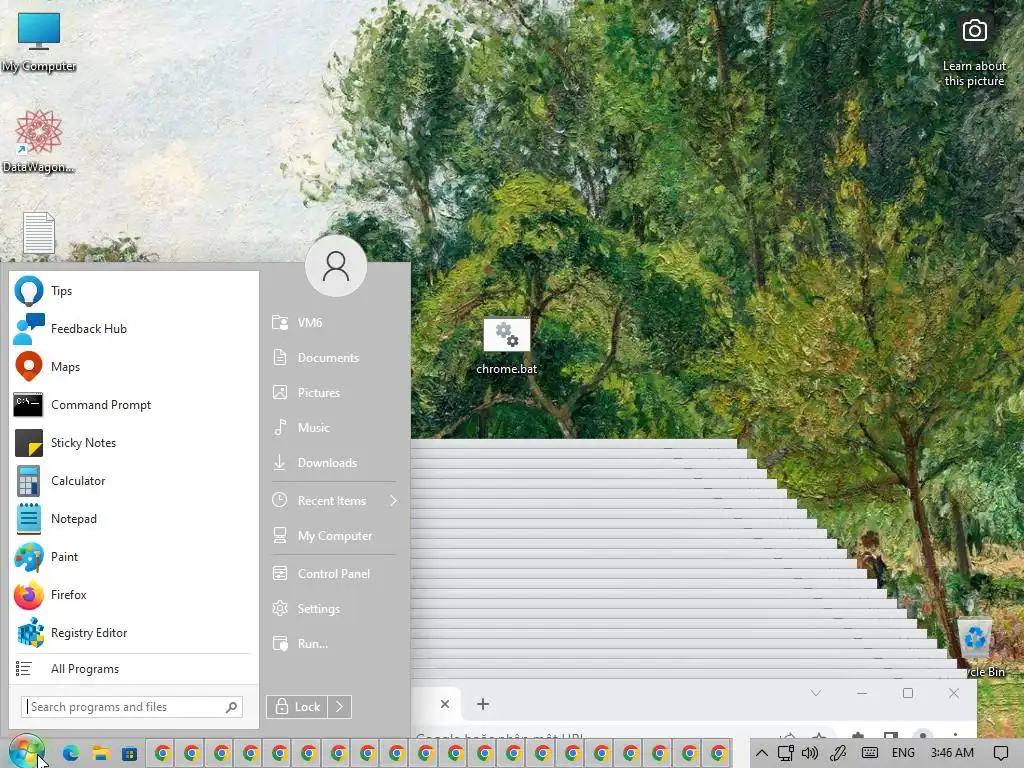Select the Recycle Bin desktop icon
Viewport: 1024px width, 768px height.
[978, 647]
